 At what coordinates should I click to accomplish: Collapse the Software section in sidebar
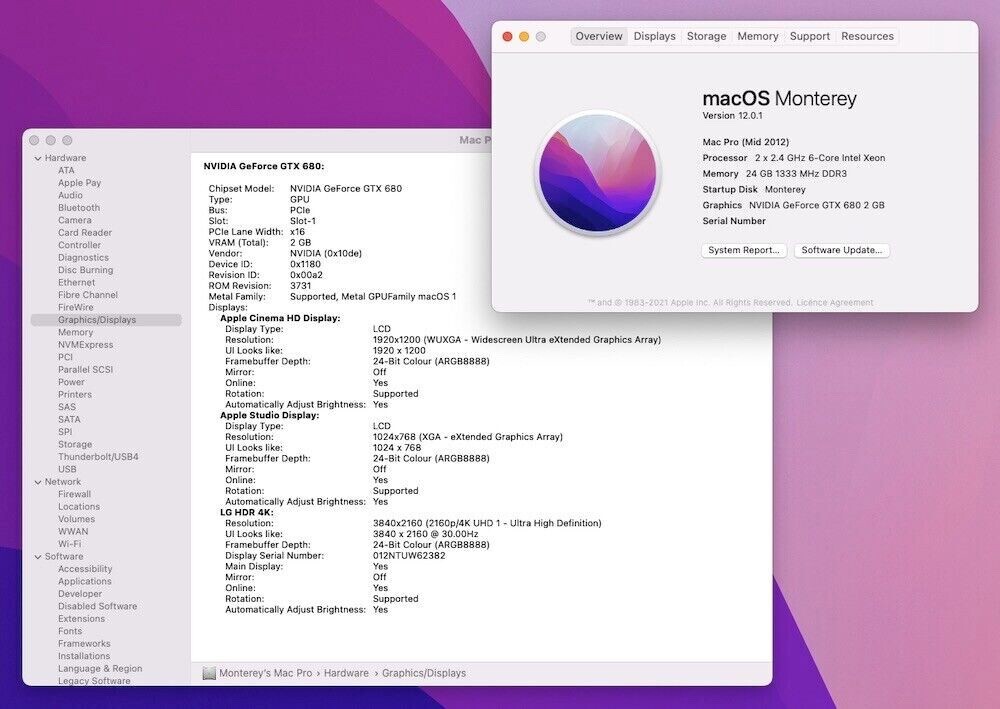(38, 557)
